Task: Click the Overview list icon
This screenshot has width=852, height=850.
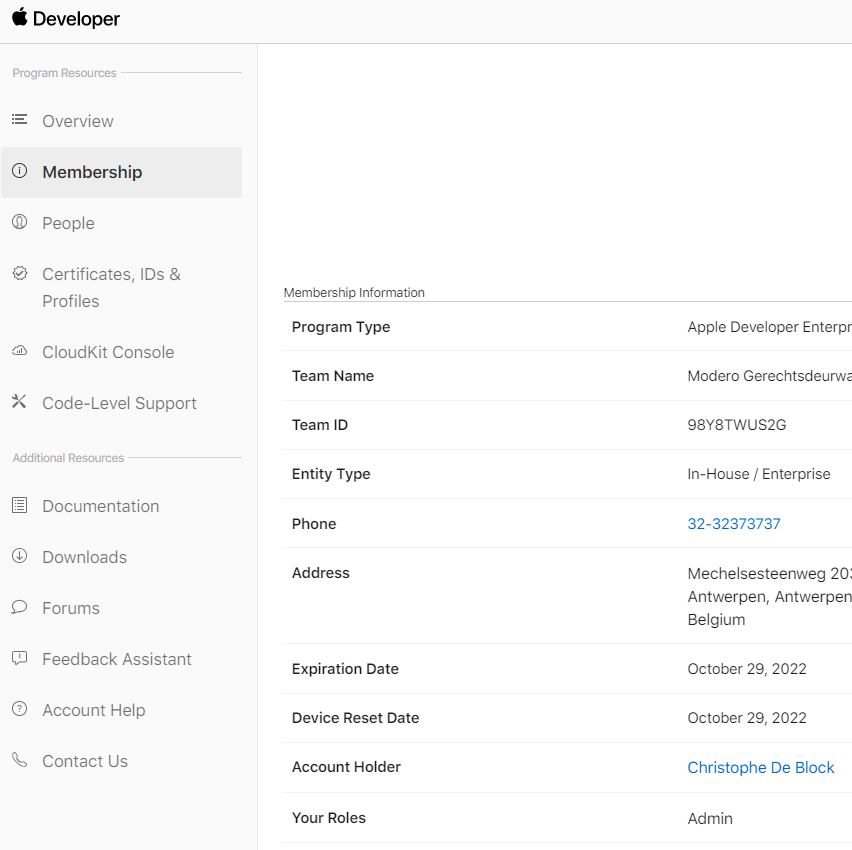Action: 20,119
